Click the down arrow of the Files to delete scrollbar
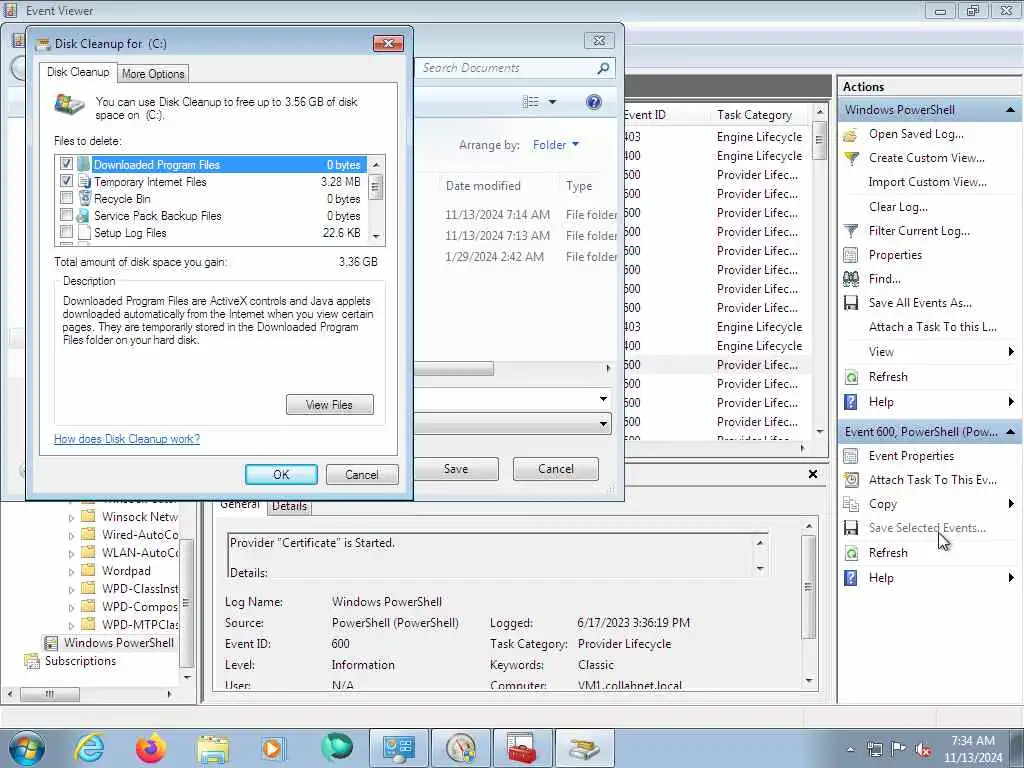This screenshot has height=768, width=1024. tap(376, 237)
